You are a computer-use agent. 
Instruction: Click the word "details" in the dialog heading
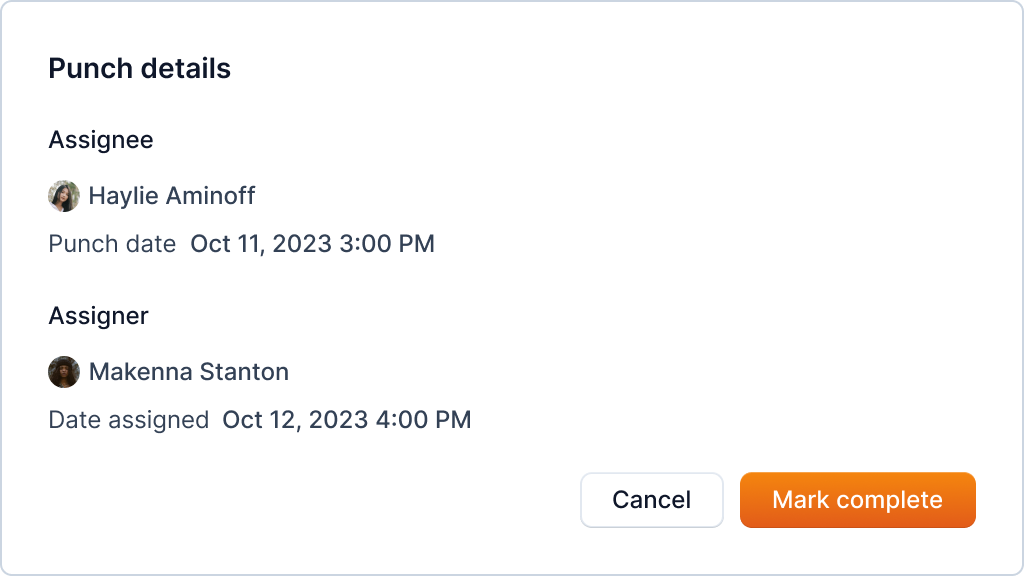pos(185,69)
